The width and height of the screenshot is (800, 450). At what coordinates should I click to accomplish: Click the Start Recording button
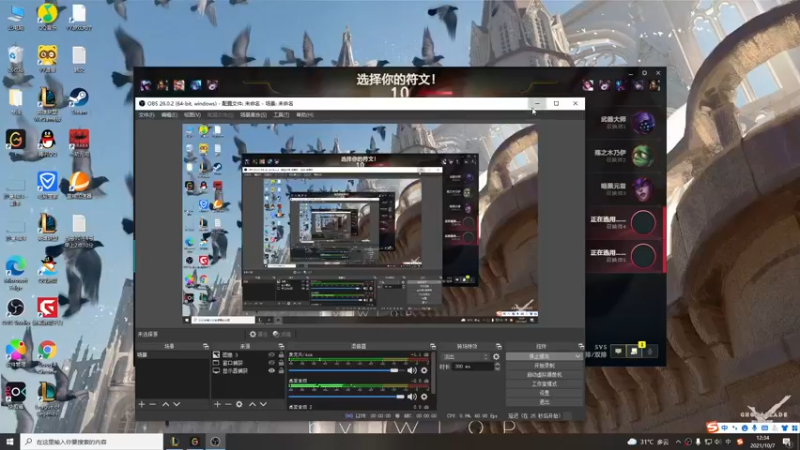pyautogui.click(x=544, y=366)
